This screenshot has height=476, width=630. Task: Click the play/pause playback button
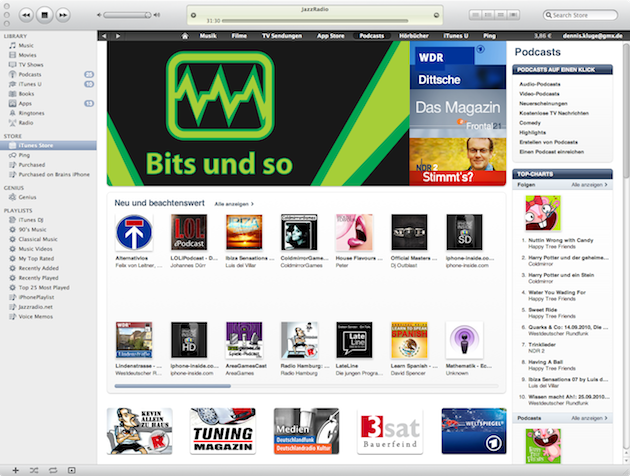coord(44,15)
